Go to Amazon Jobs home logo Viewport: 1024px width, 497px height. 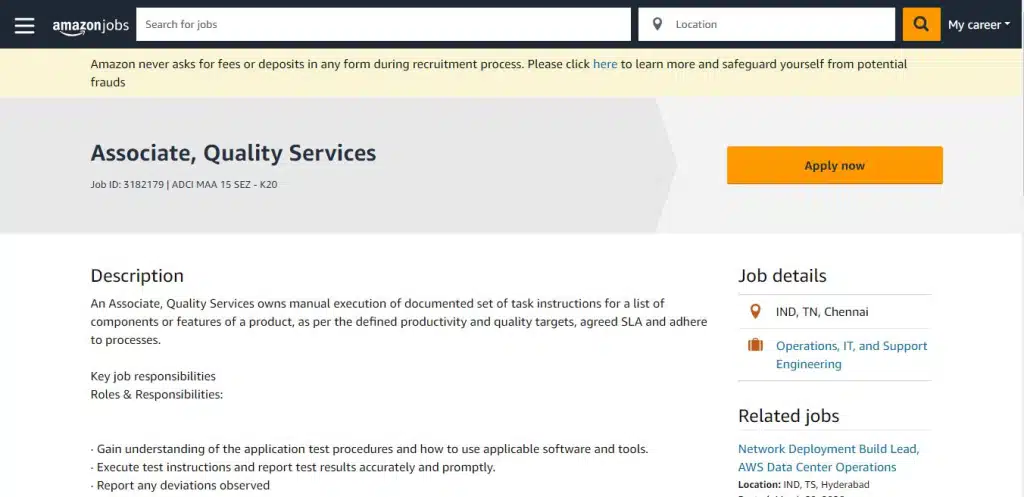pos(91,25)
